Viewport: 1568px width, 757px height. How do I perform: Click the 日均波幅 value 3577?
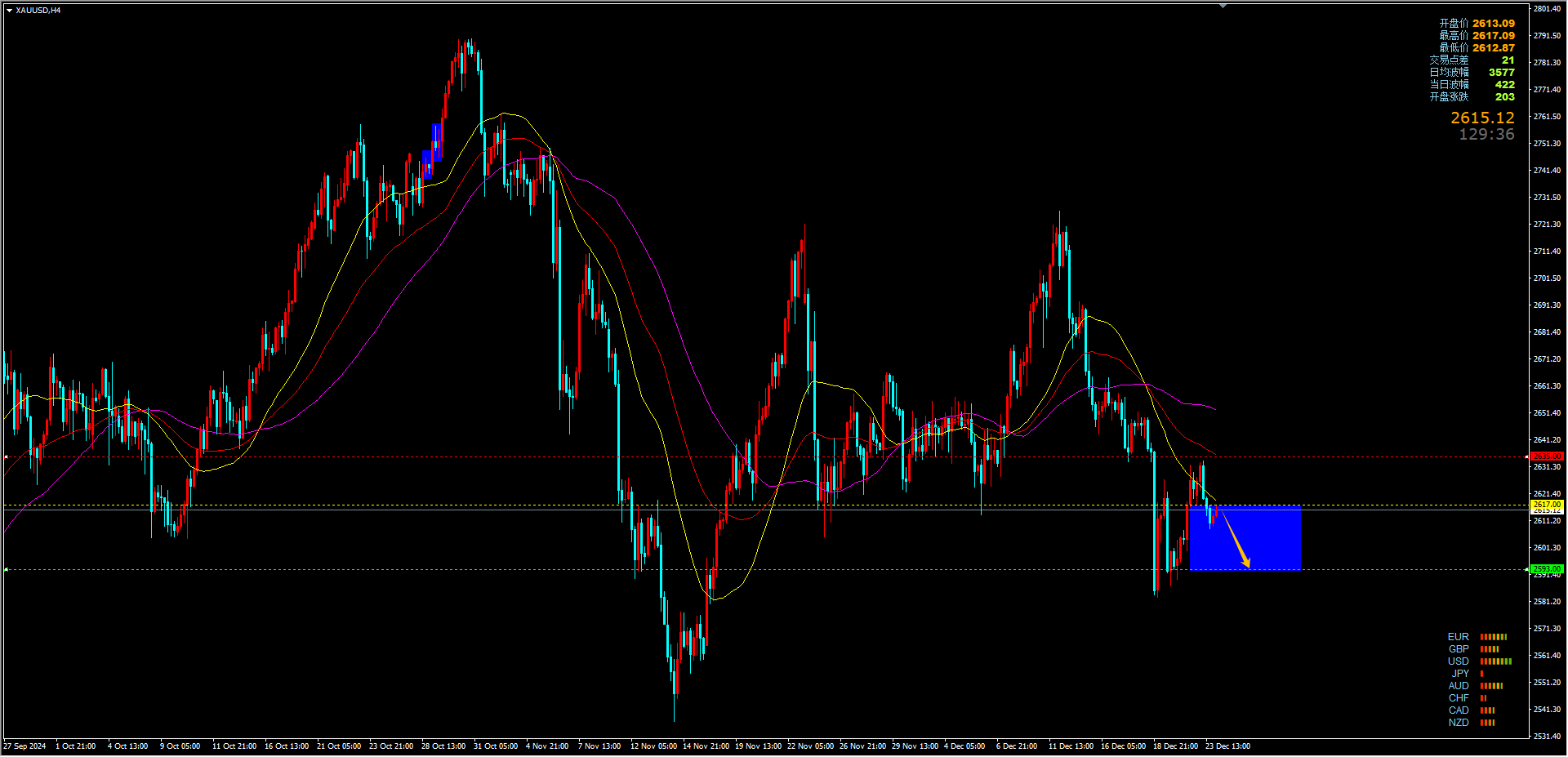tap(1502, 73)
